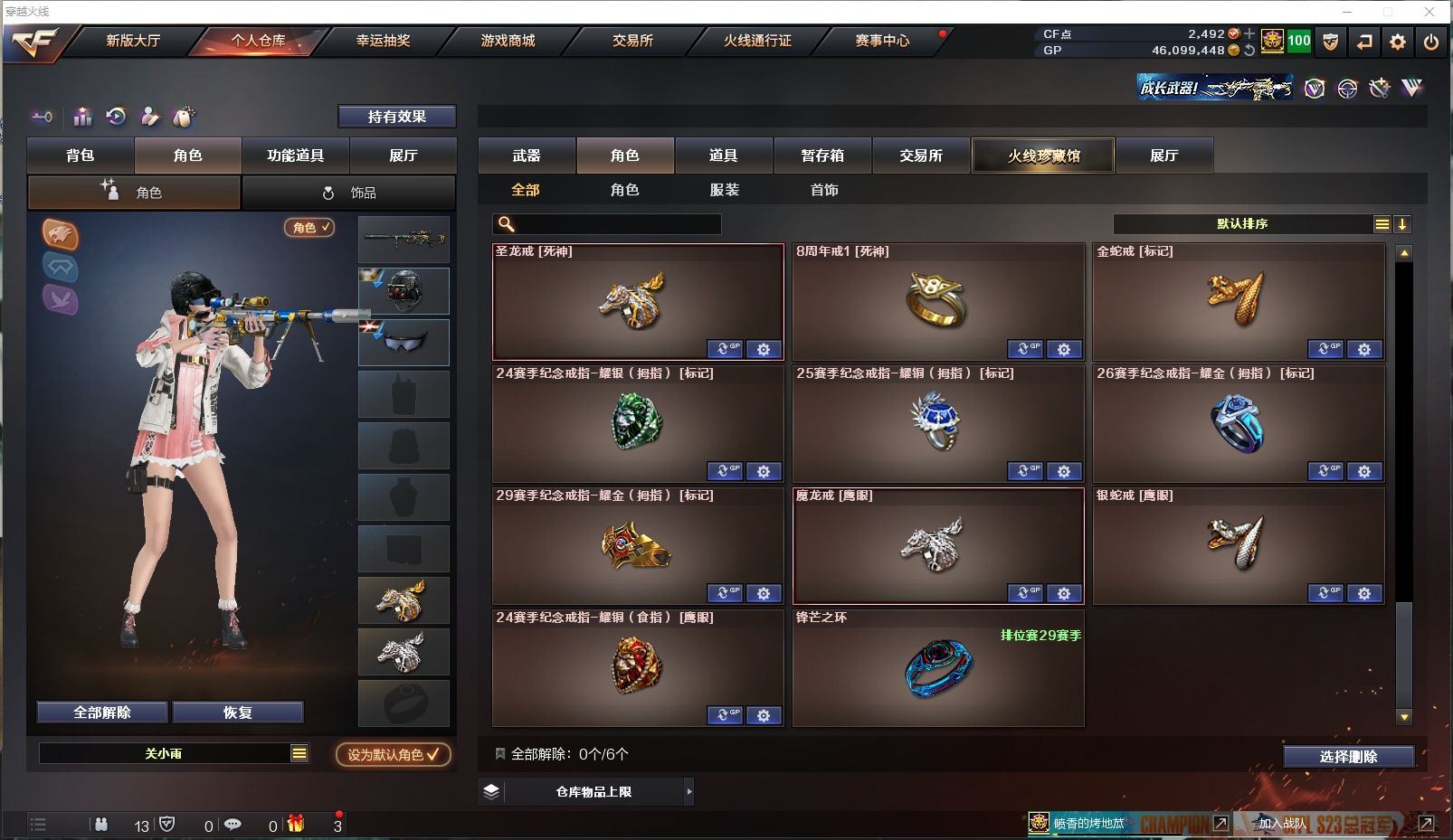Click the 全部解除 button

tap(102, 713)
